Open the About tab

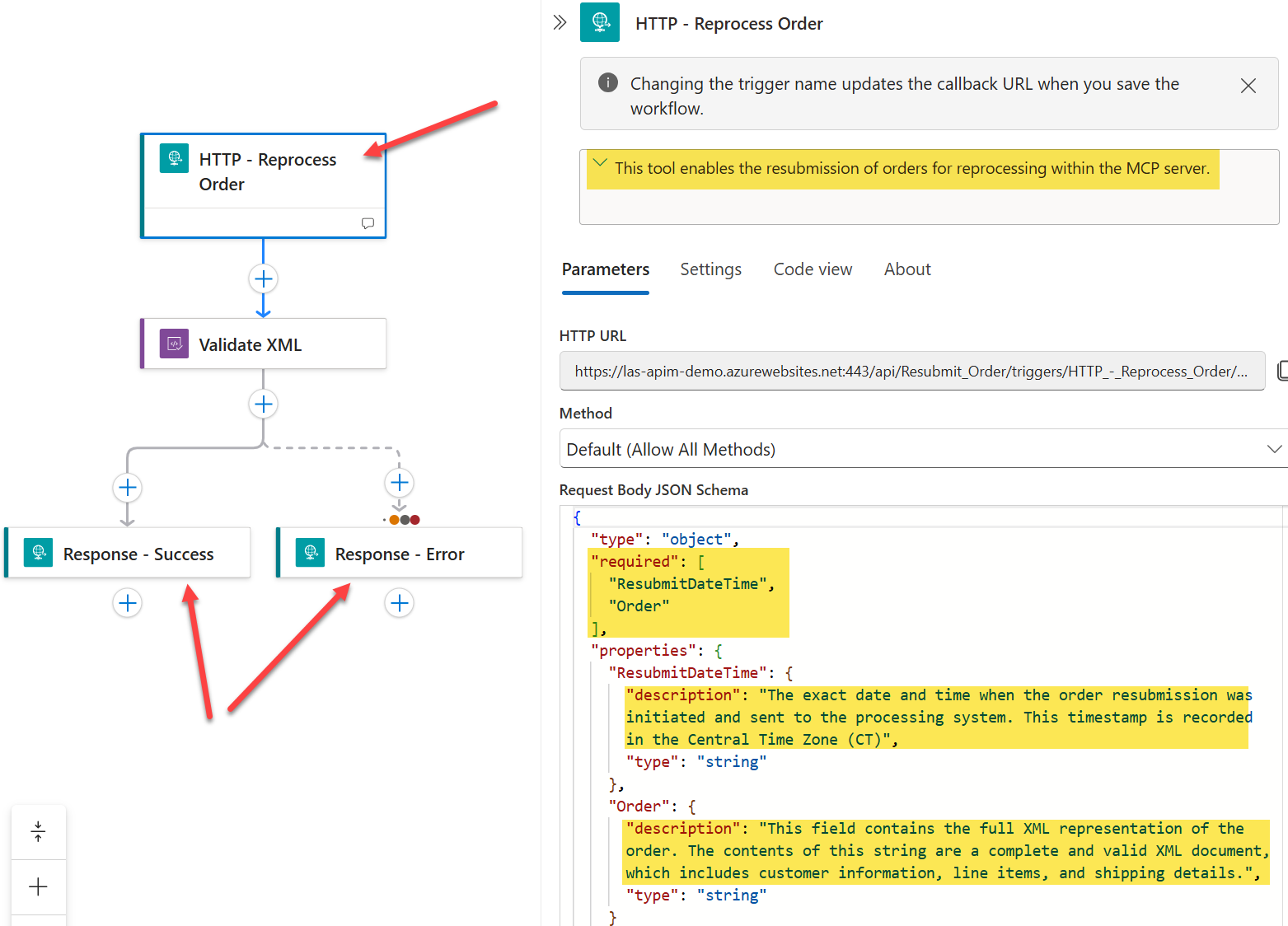[907, 269]
